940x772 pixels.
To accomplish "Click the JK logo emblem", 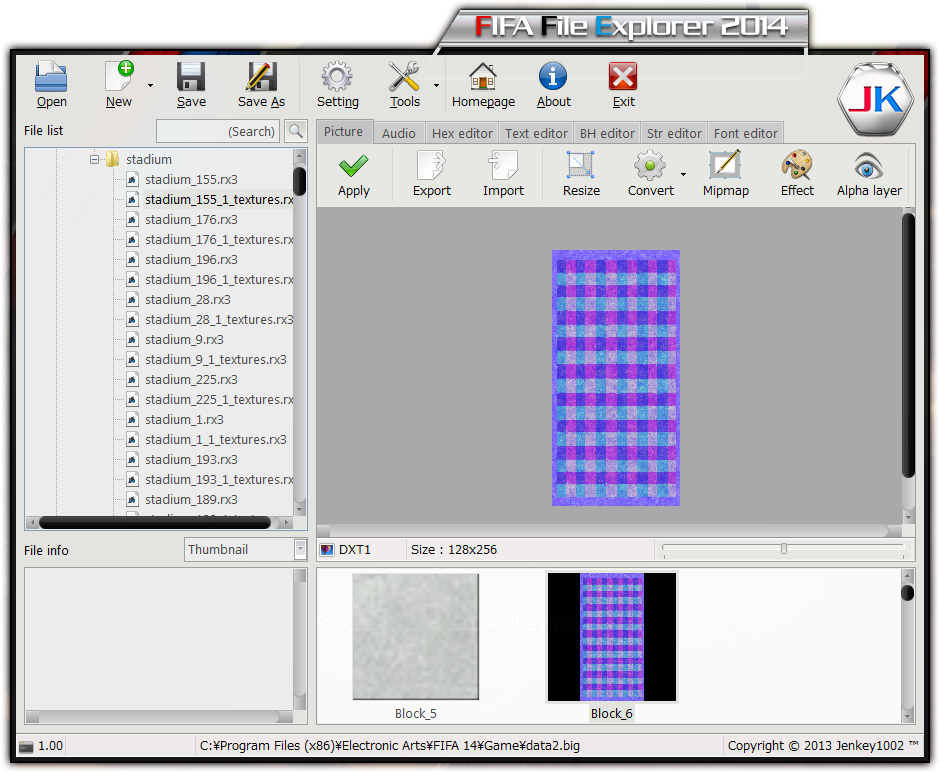I will click(876, 99).
